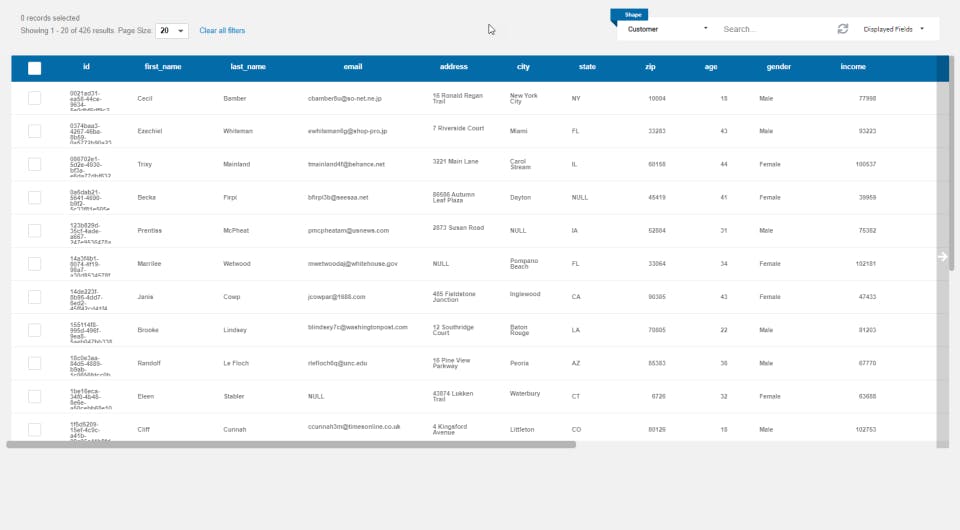Select the checkbox for Trixy Mainland

click(34, 164)
